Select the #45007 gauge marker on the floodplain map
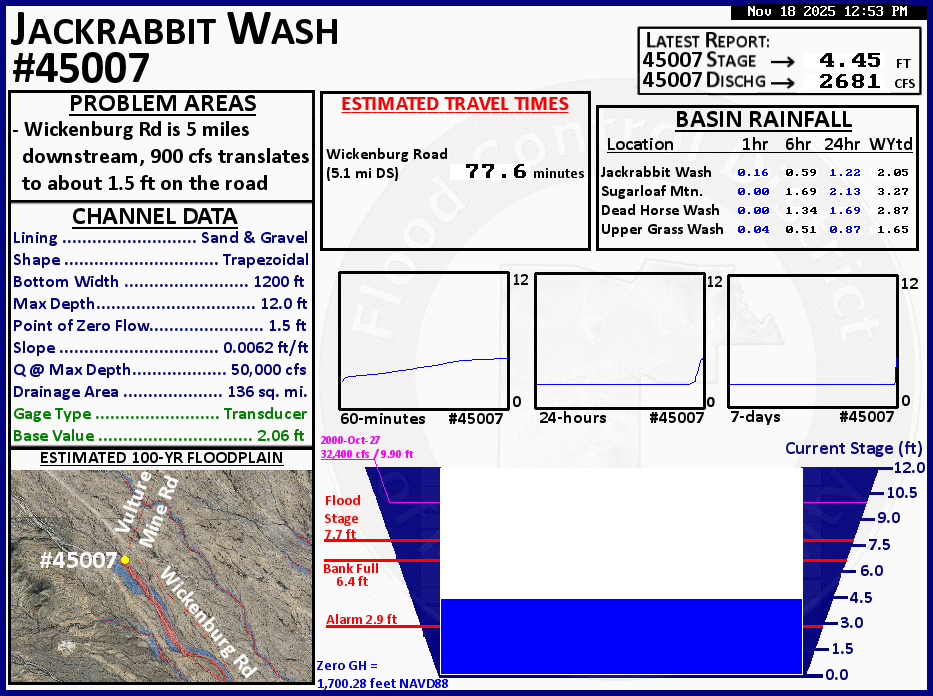933x696 pixels. (x=125, y=560)
